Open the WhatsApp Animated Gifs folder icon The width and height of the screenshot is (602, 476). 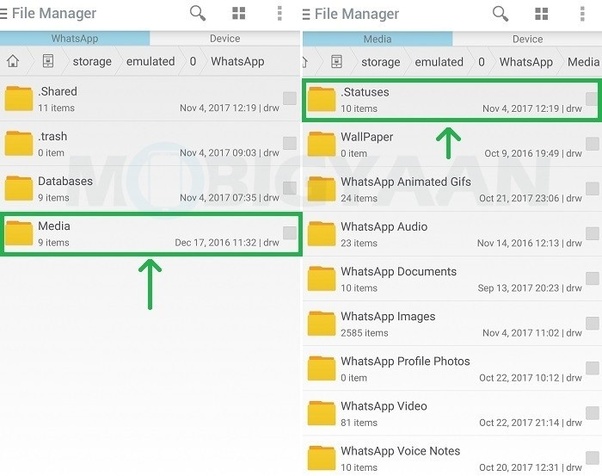click(322, 189)
